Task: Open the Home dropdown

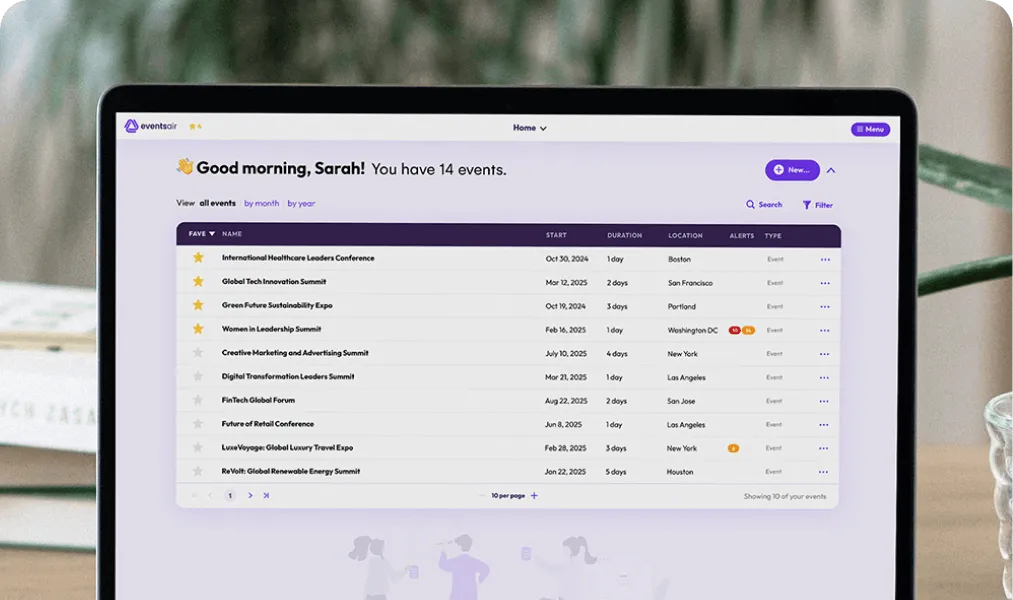Action: click(x=530, y=128)
